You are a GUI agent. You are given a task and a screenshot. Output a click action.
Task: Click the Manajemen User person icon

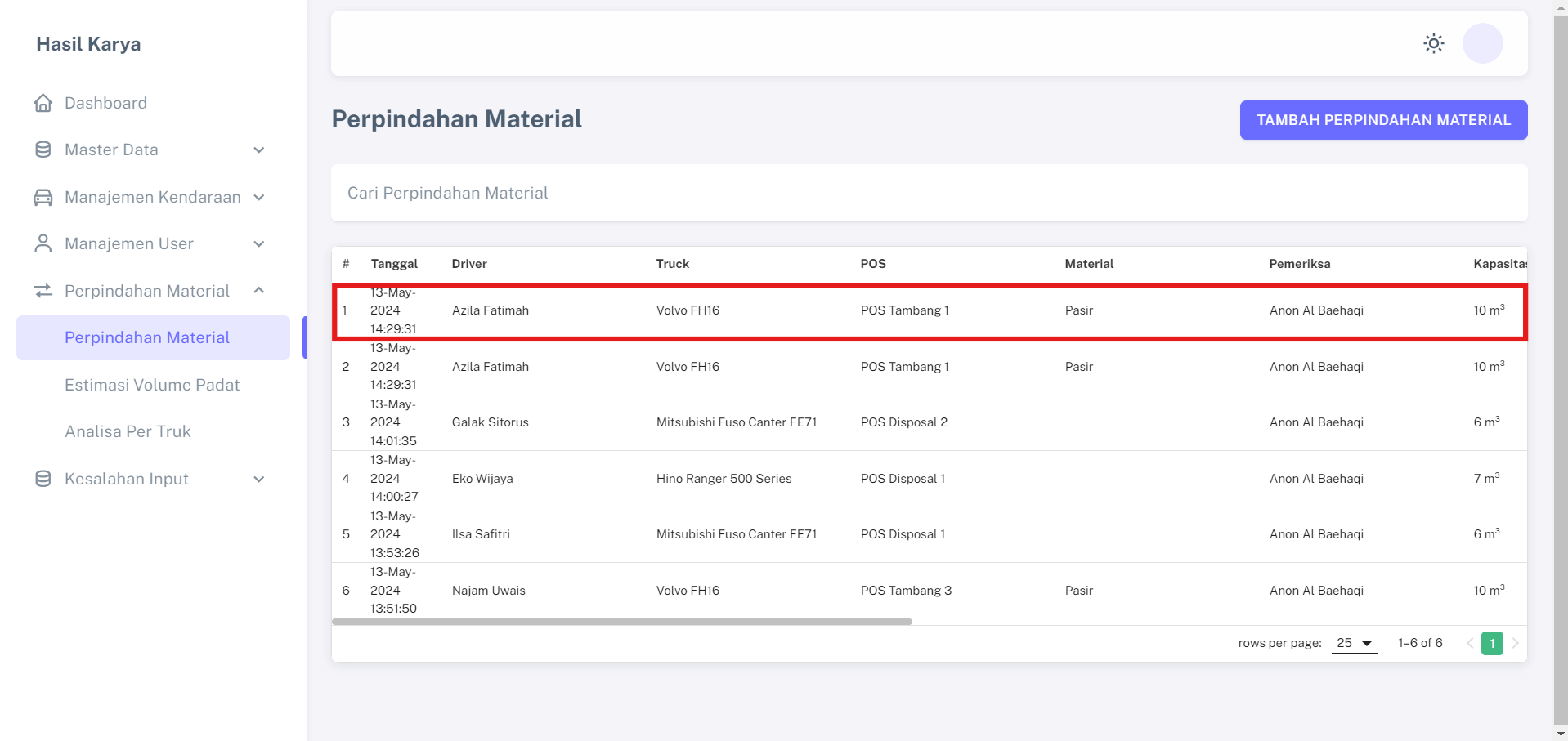click(x=43, y=243)
